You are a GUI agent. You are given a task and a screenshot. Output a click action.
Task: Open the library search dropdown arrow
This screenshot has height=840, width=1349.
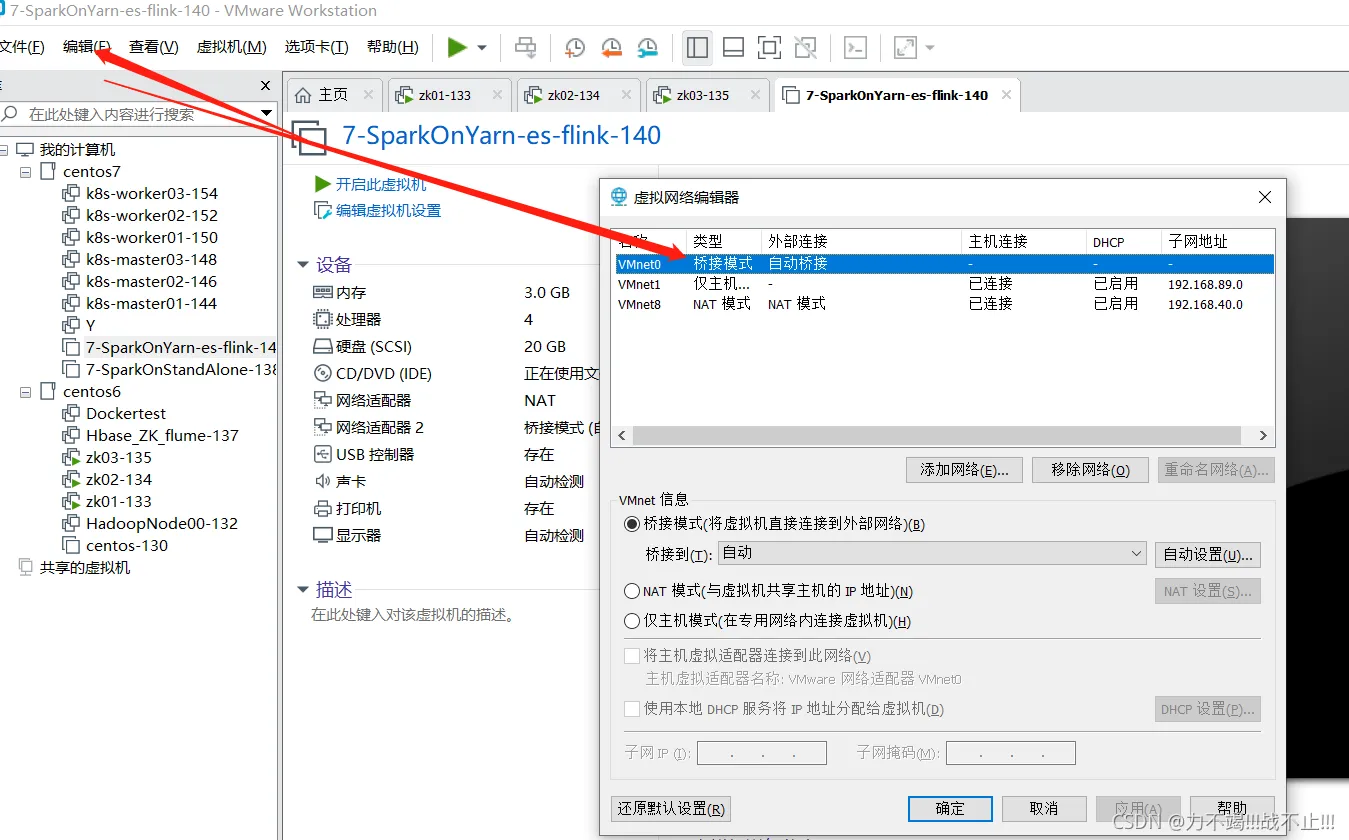tap(265, 113)
